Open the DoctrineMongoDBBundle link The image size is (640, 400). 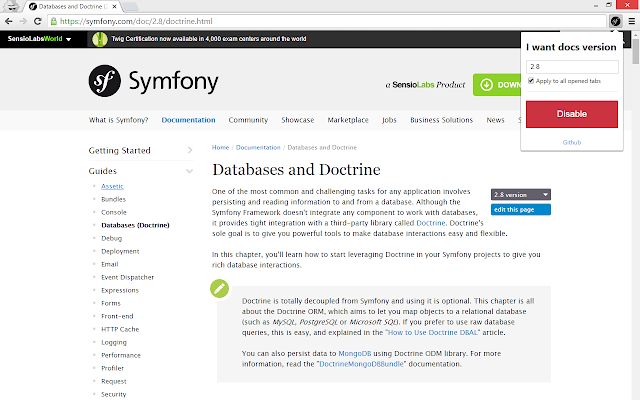pos(361,364)
